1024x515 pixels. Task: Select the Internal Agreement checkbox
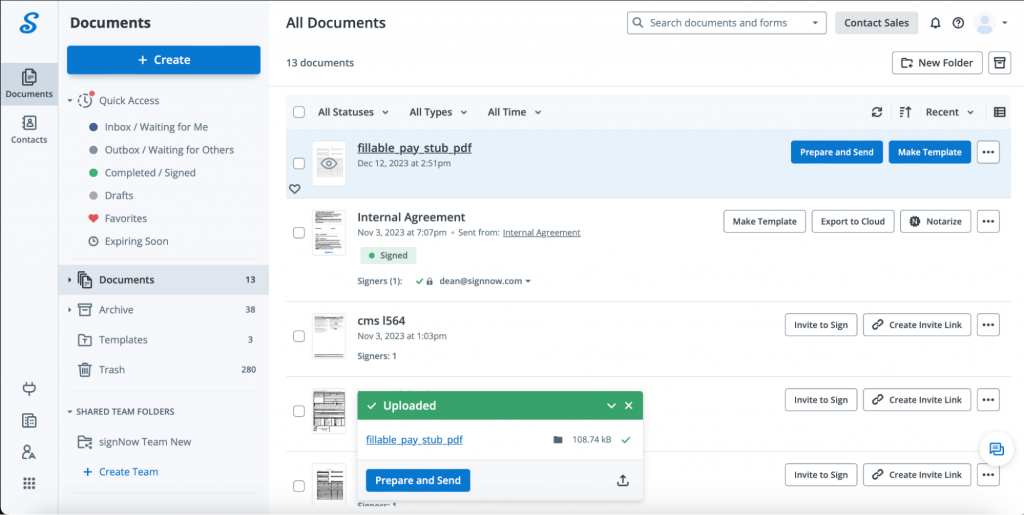pos(299,232)
